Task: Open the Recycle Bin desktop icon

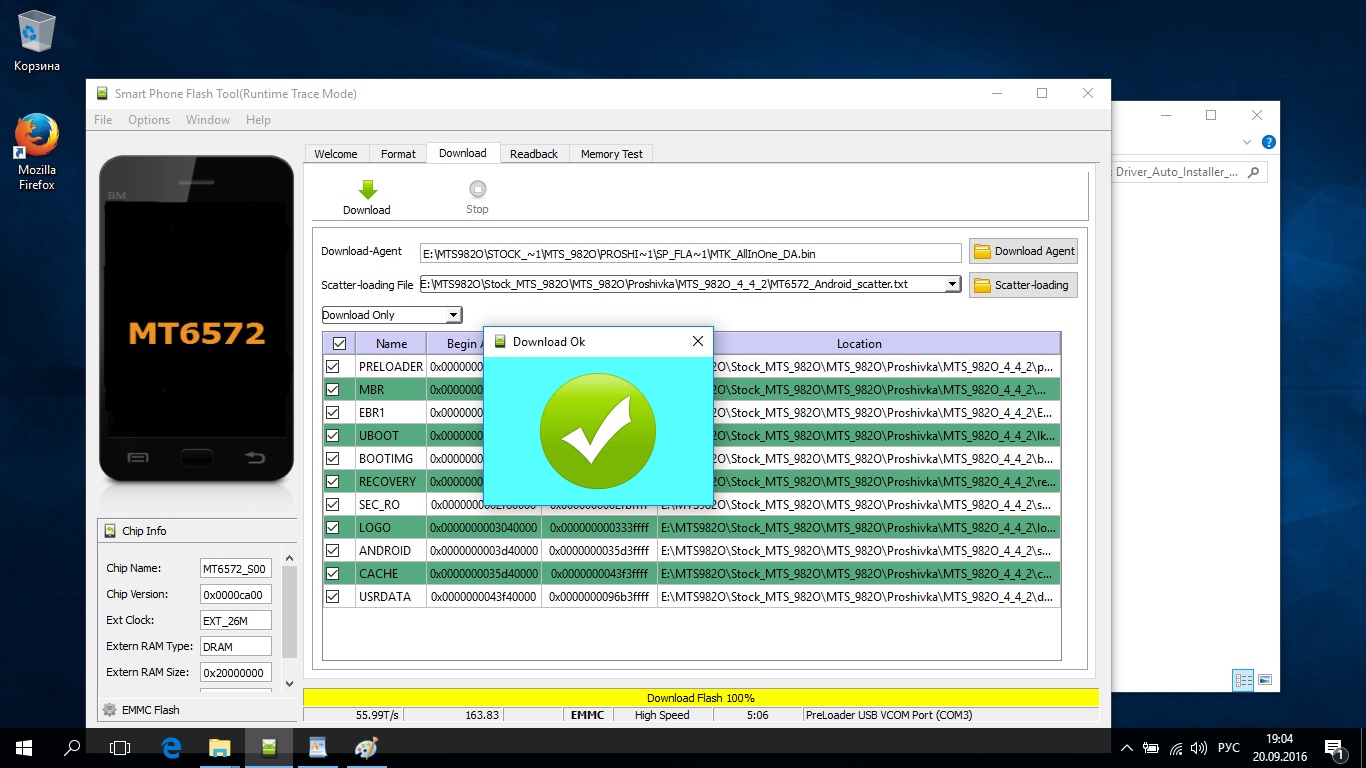Action: [36, 32]
